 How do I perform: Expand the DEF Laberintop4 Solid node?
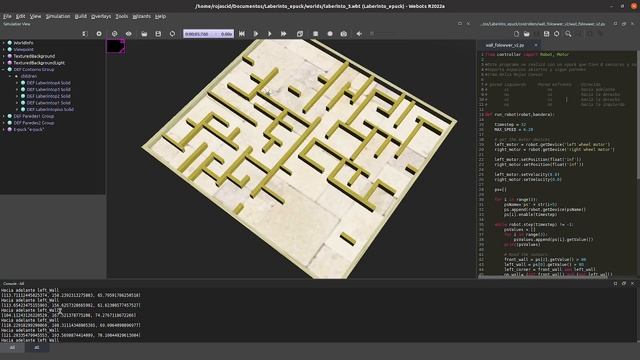(x=17, y=83)
